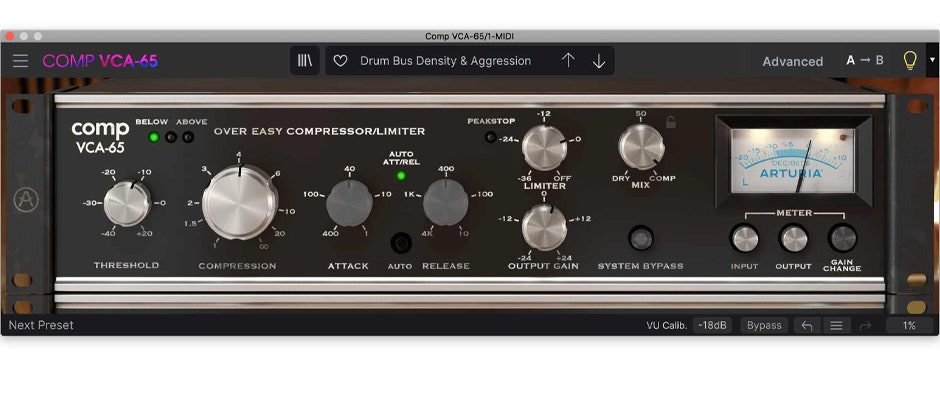
Task: Open the VU Calib. -18dB menu
Action: pos(713,325)
